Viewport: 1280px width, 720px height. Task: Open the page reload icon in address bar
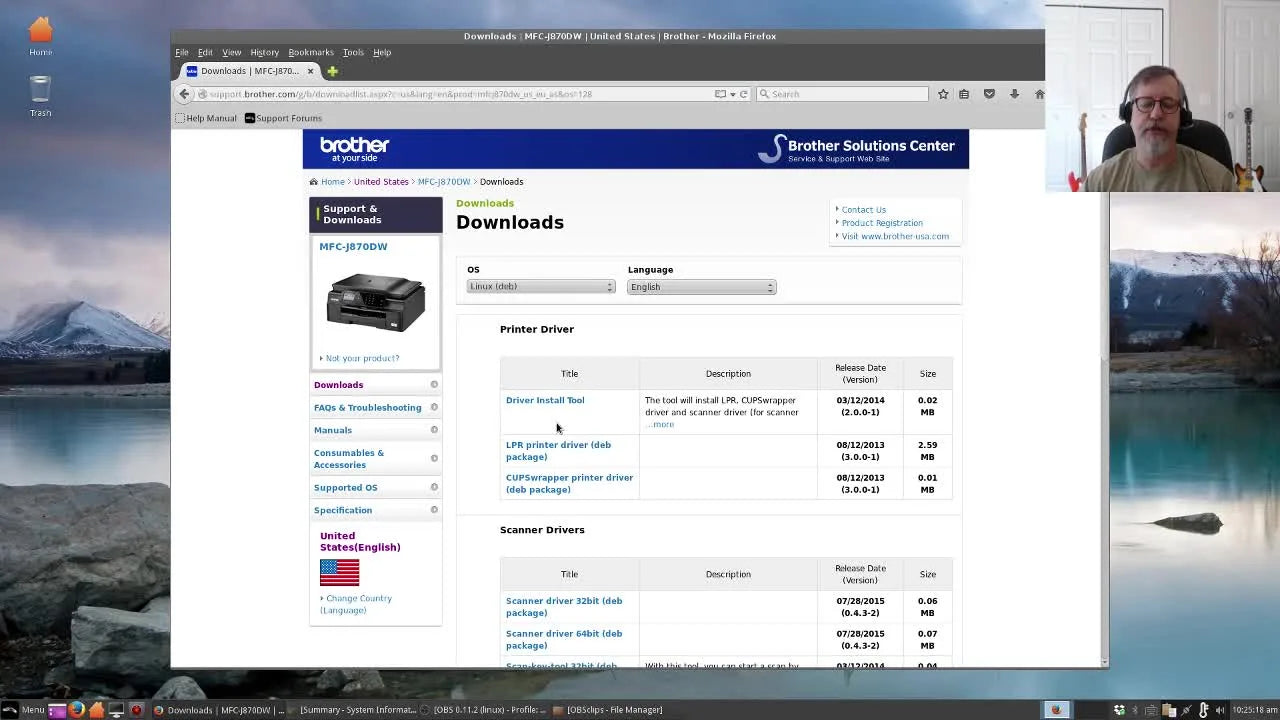[743, 93]
